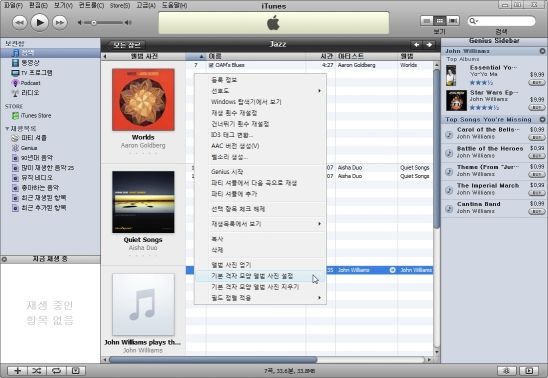Uncheck the DAM's Blues track checkbox
The image size is (548, 378).
211,65
